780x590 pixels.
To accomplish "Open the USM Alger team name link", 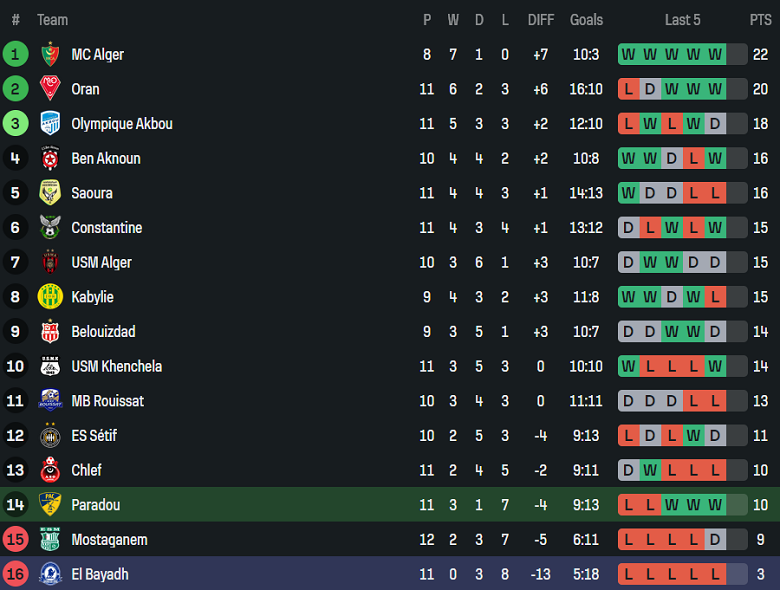I will point(101,262).
